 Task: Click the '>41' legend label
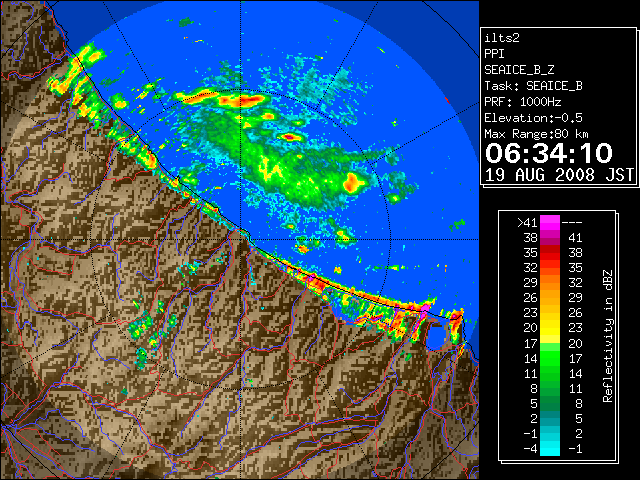(527, 223)
